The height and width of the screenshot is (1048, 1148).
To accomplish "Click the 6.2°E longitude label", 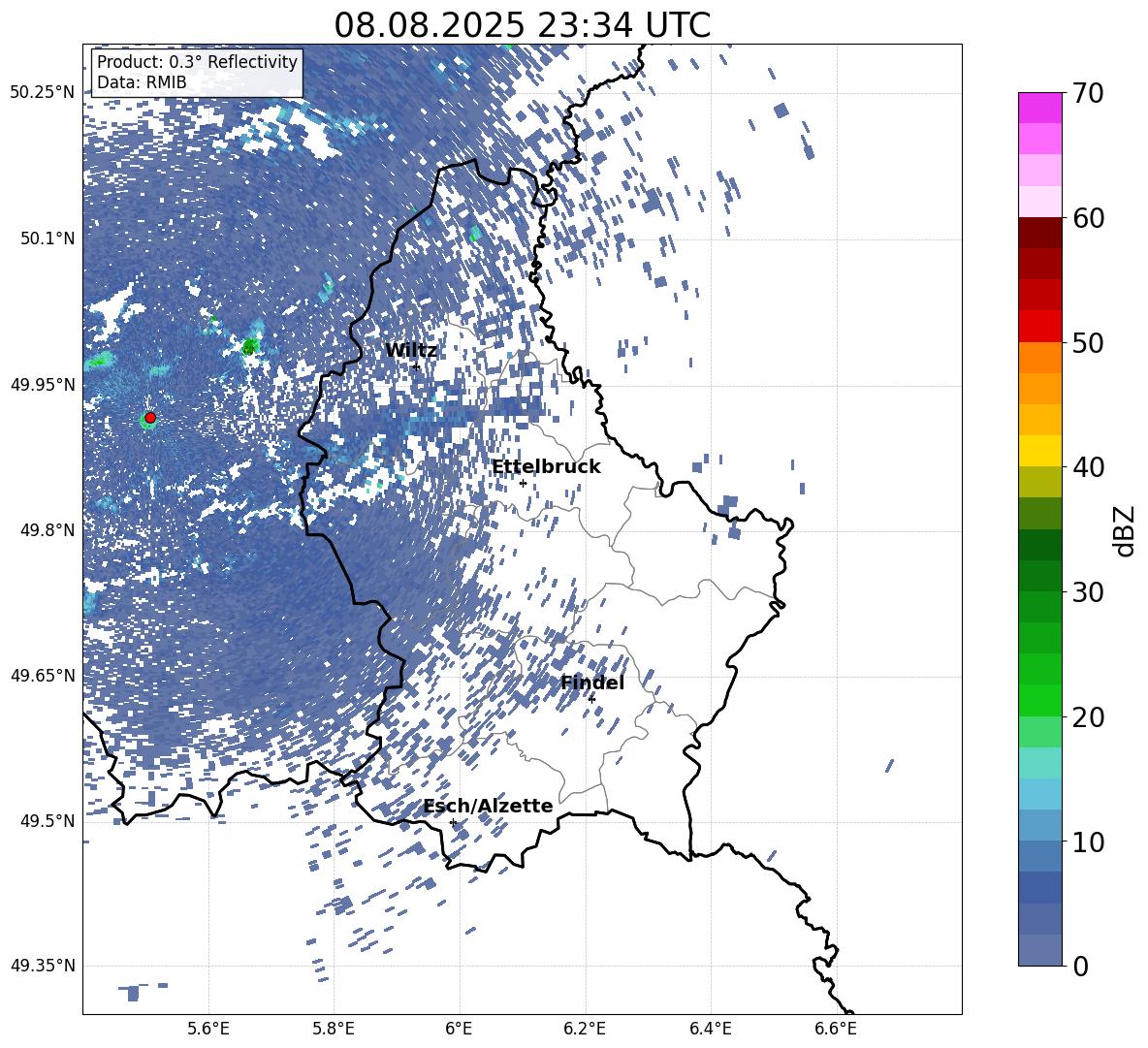I will [x=585, y=1029].
